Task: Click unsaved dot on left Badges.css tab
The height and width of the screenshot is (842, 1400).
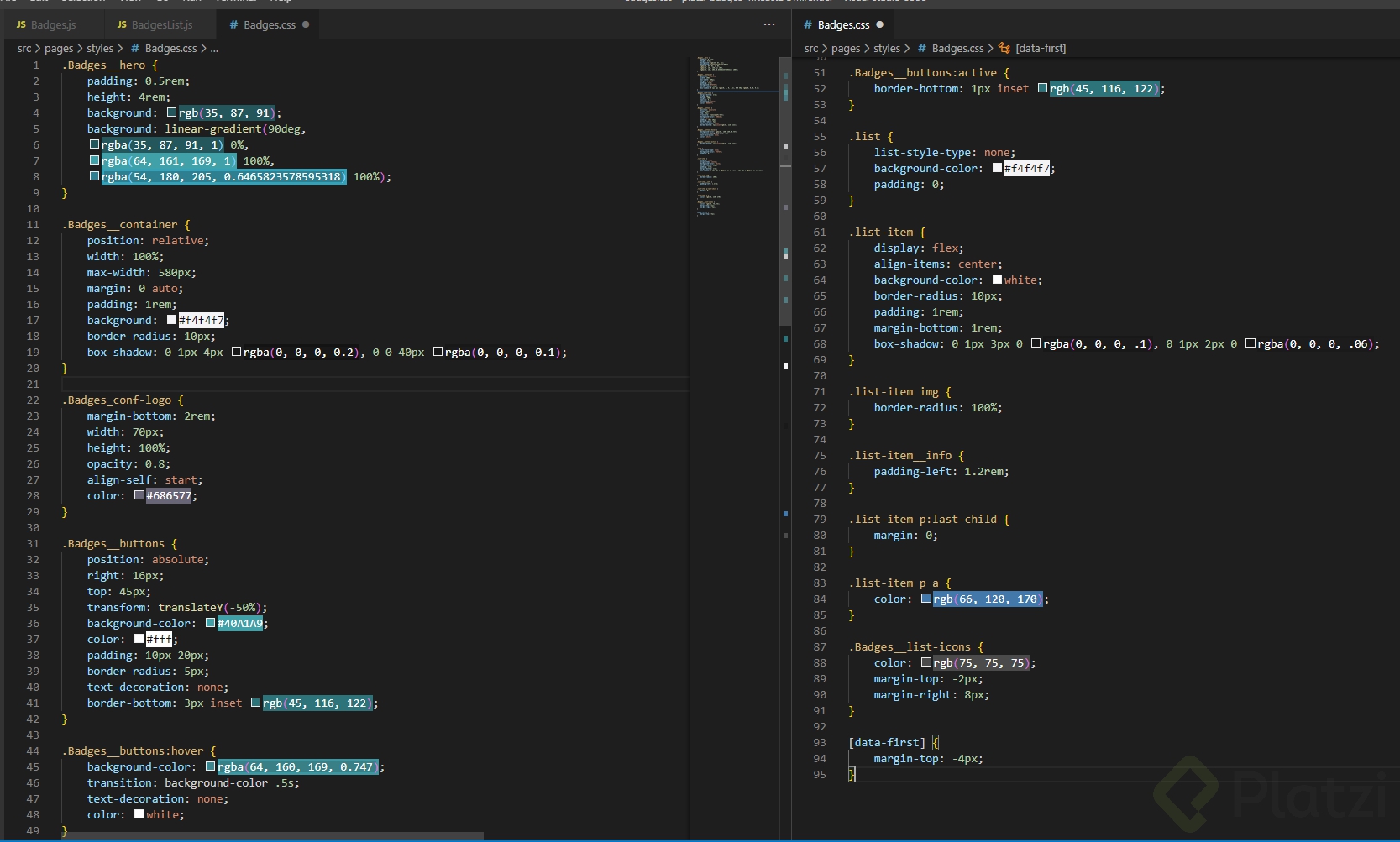Action: coord(306,24)
